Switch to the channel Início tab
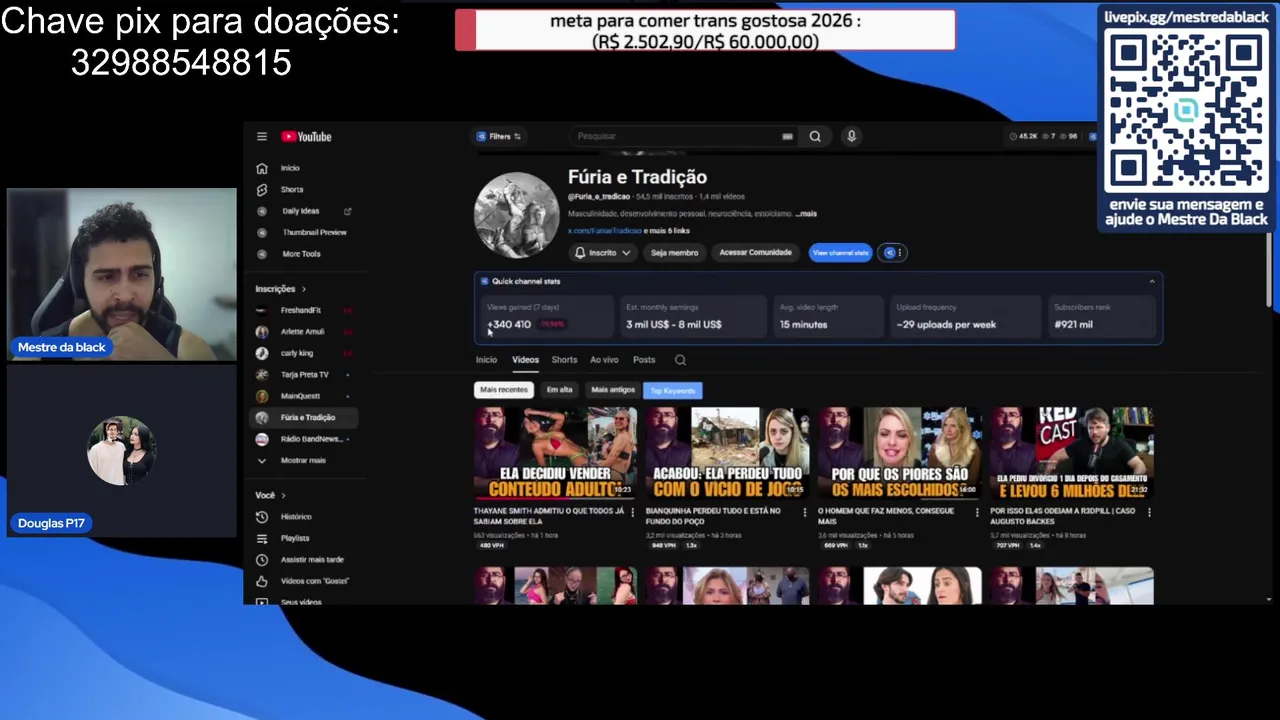 click(486, 360)
